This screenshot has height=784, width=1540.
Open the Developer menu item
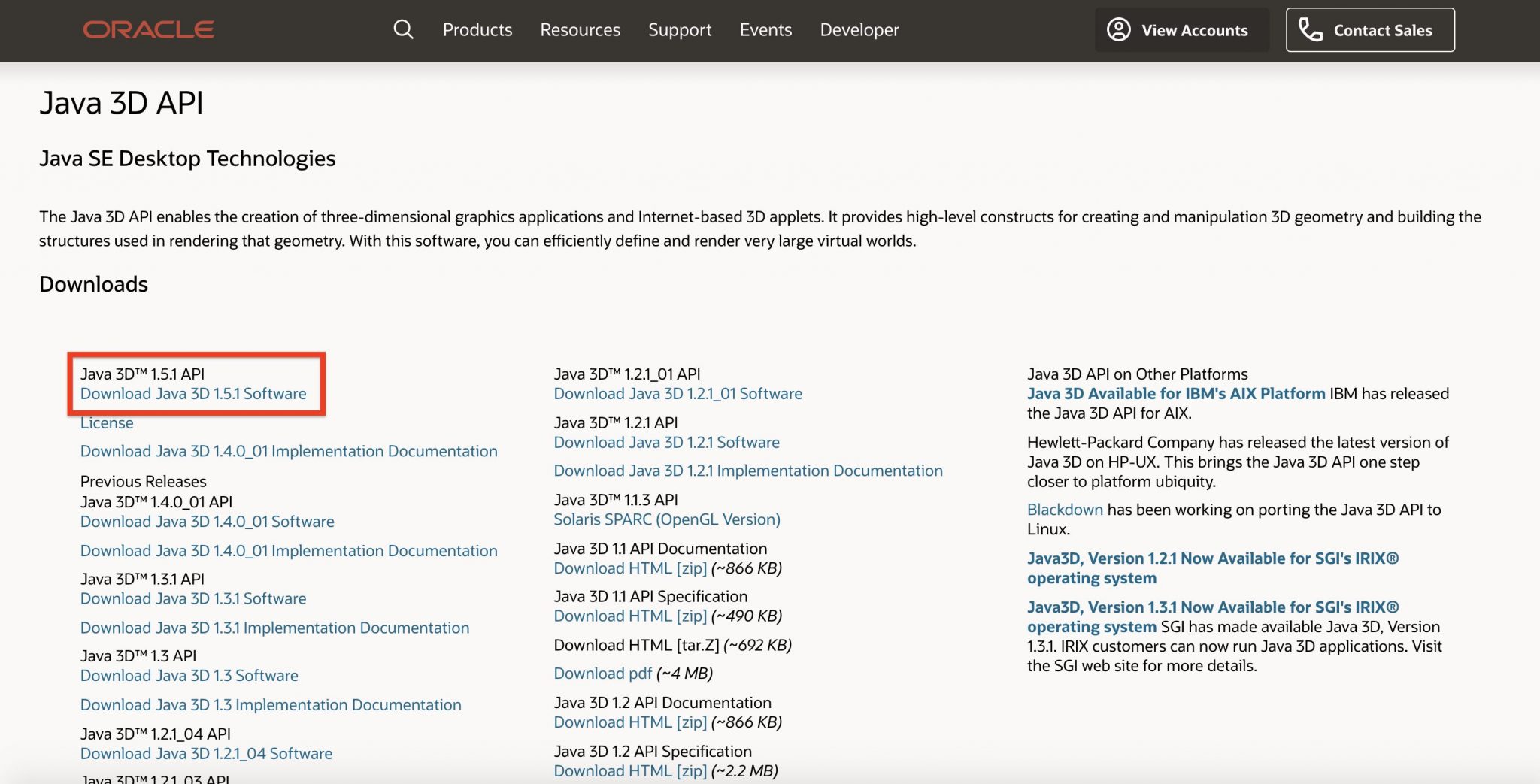pyautogui.click(x=859, y=30)
